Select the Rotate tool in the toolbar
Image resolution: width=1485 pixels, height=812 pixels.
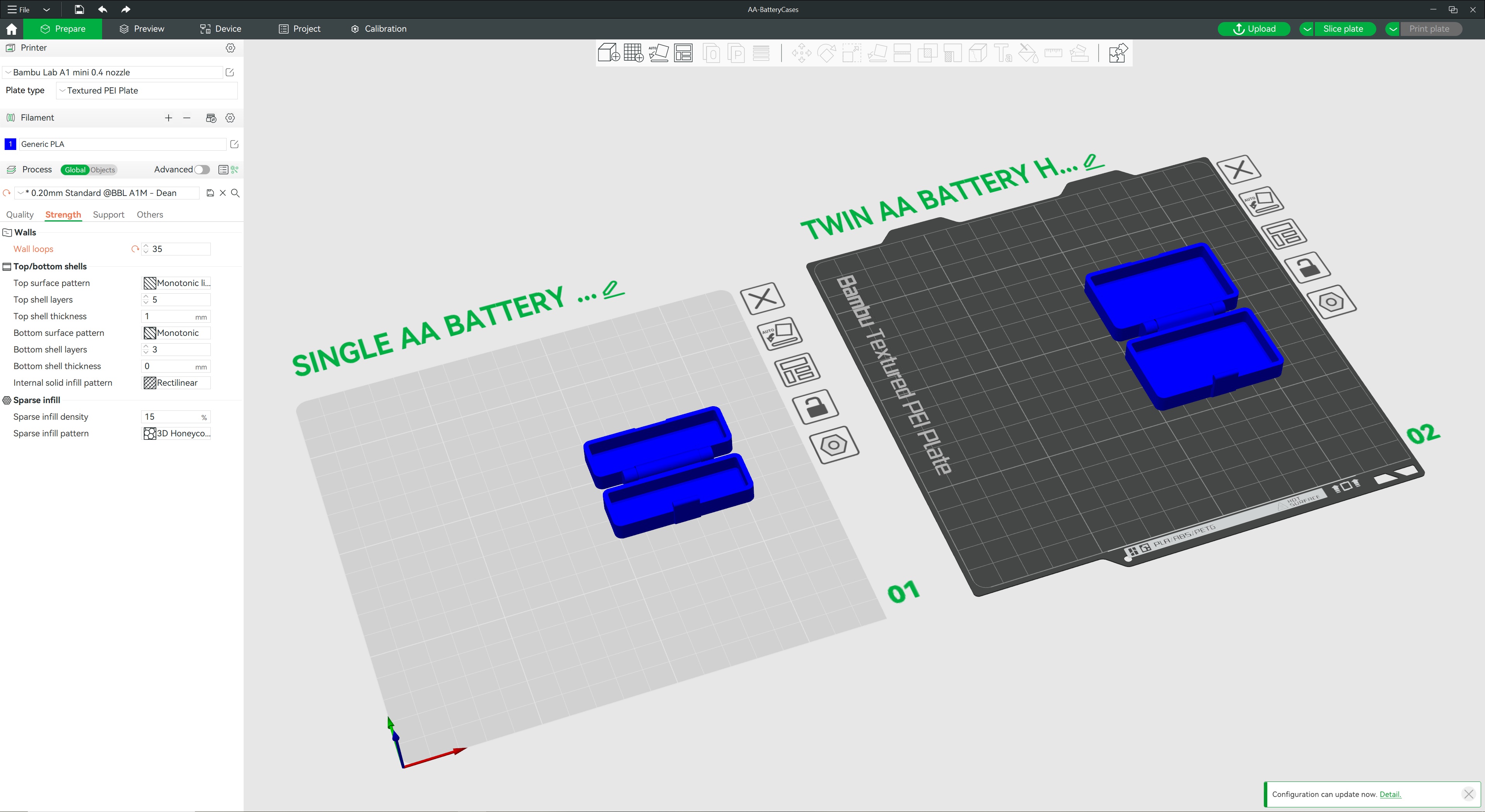pyautogui.click(x=827, y=53)
